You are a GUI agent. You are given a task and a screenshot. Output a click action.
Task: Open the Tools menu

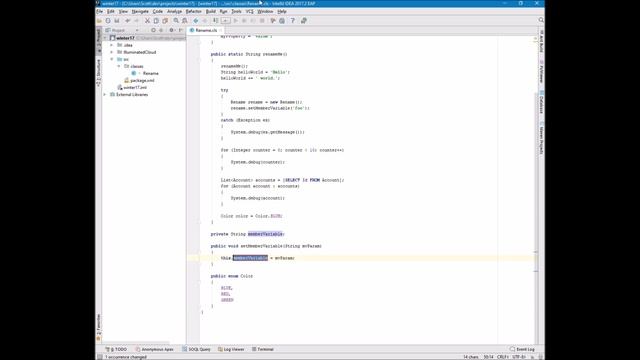pos(236,11)
